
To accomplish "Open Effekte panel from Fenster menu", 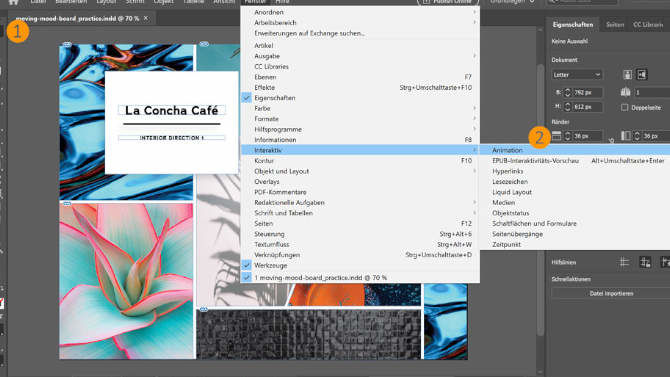I will click(360, 88).
